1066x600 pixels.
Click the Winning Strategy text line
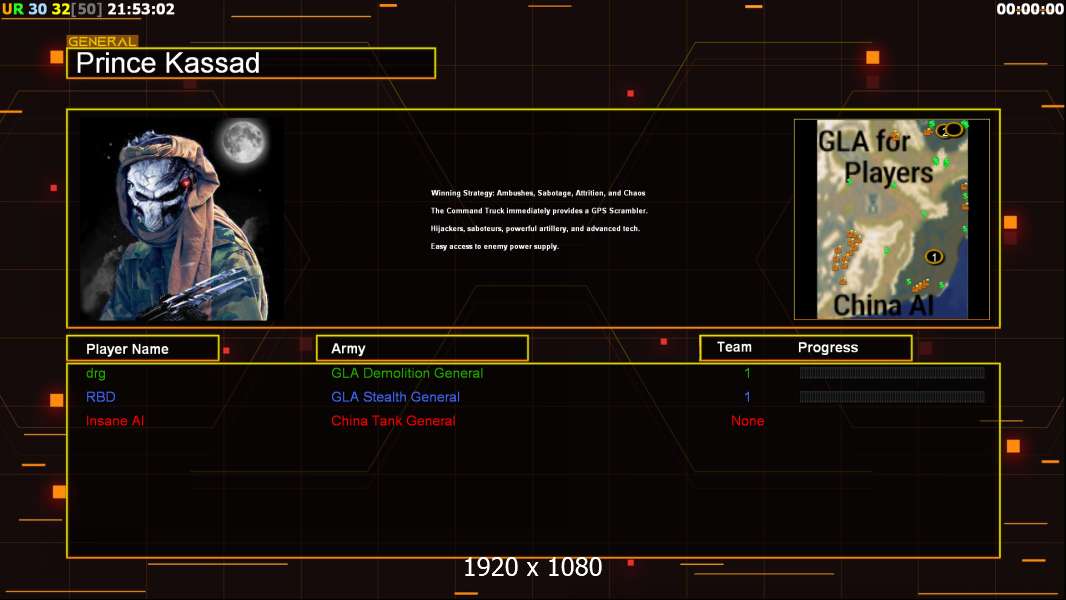coord(538,193)
